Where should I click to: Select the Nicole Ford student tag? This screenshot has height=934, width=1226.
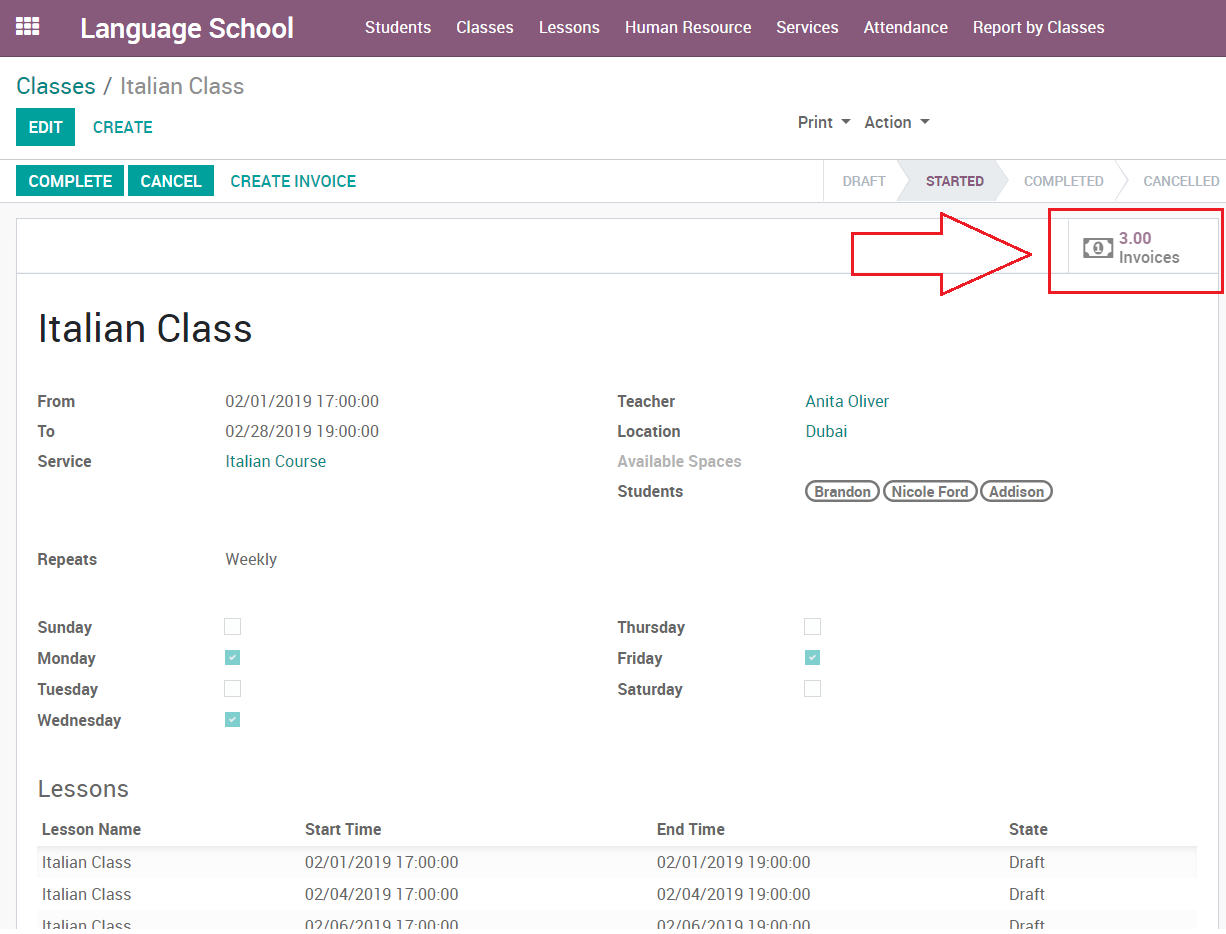click(x=929, y=491)
